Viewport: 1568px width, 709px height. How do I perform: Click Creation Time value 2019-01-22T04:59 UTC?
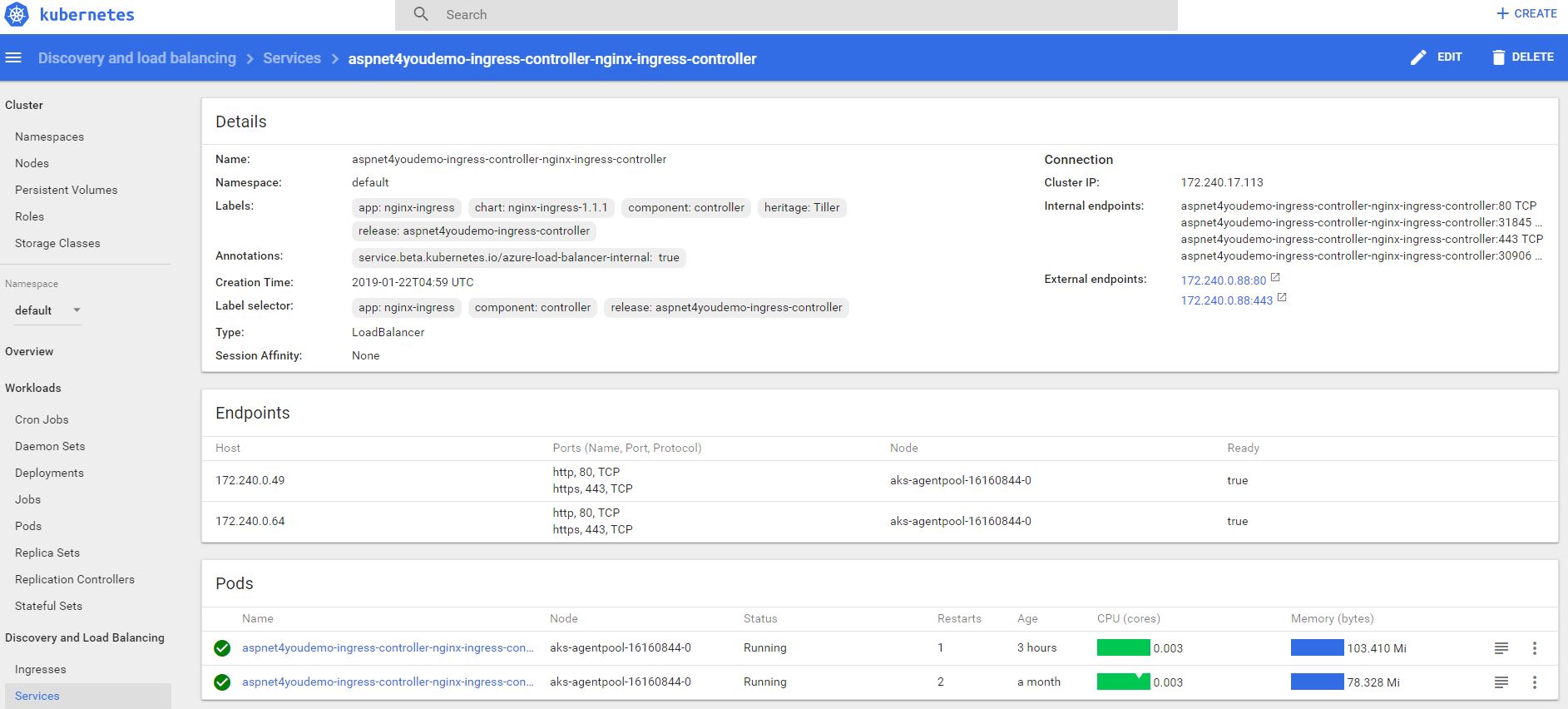(413, 282)
